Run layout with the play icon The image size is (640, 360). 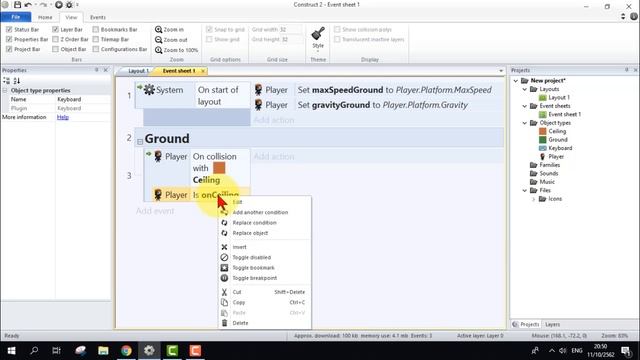(x=59, y=5)
